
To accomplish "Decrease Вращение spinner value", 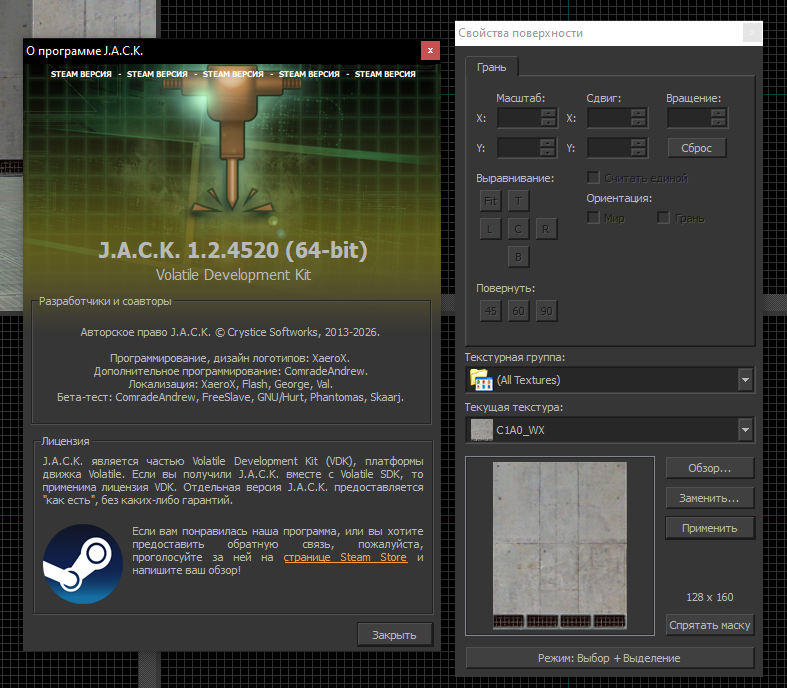I will click(x=719, y=122).
